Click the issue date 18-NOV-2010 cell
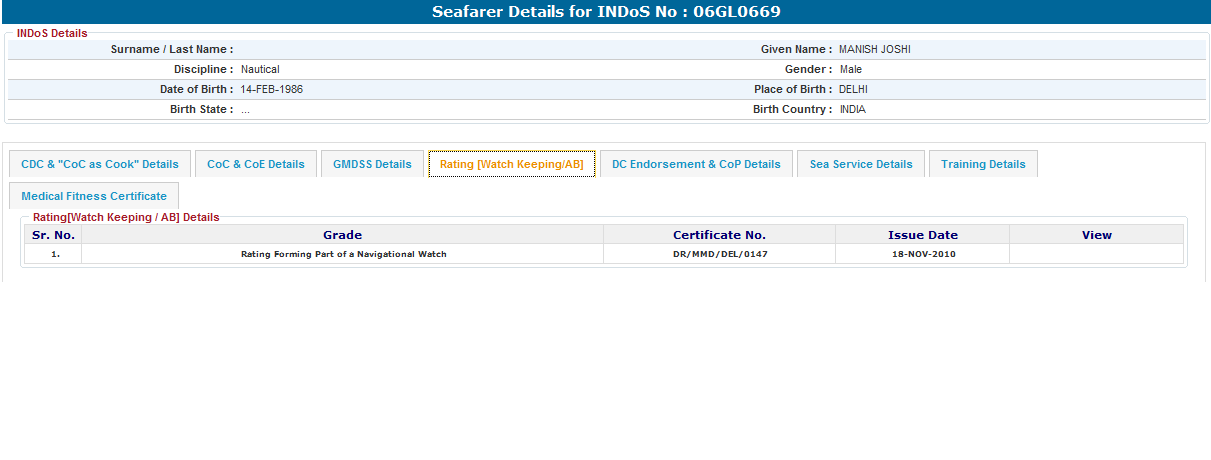This screenshot has height=460, width=1211. pos(922,254)
